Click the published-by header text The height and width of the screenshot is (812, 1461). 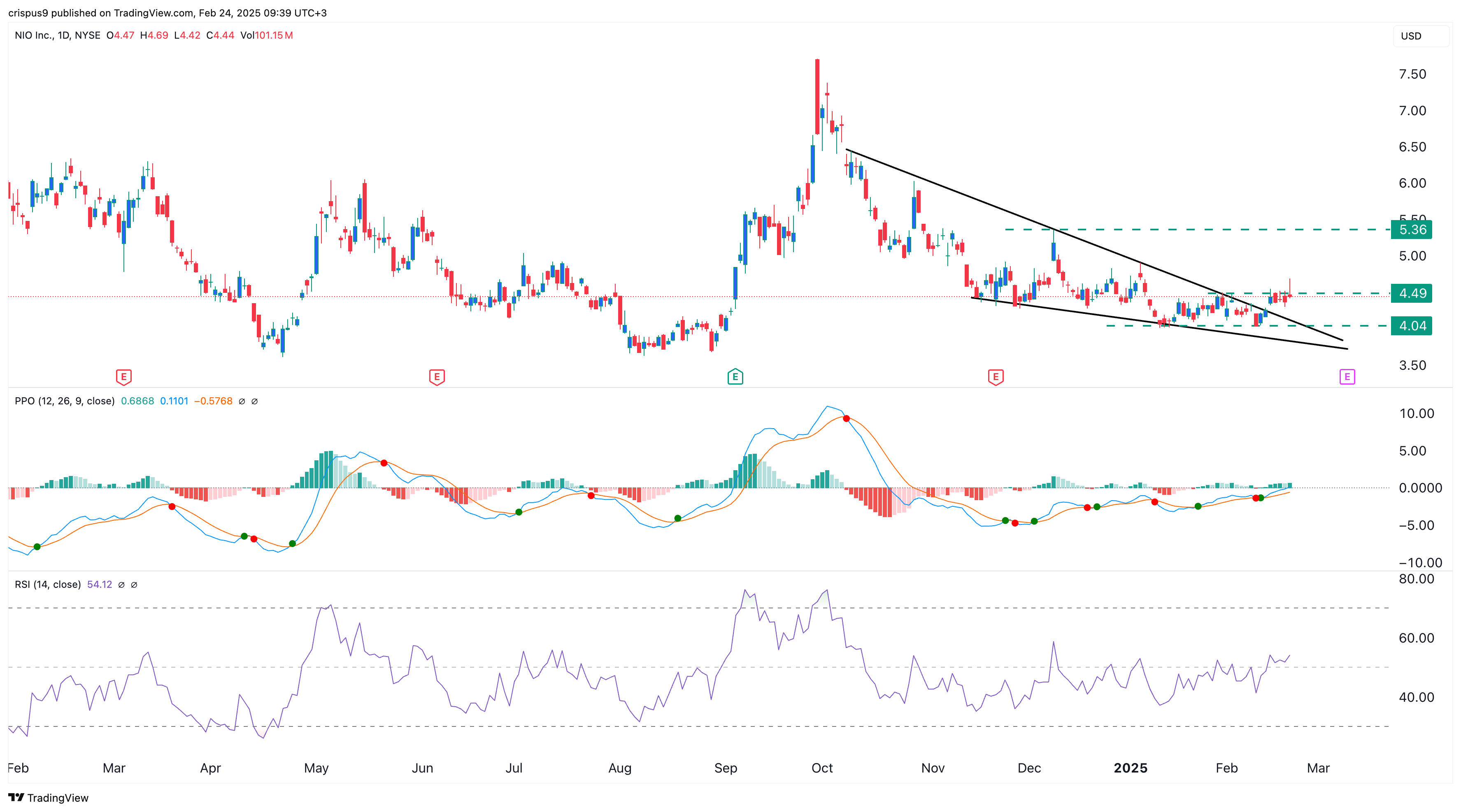point(168,12)
